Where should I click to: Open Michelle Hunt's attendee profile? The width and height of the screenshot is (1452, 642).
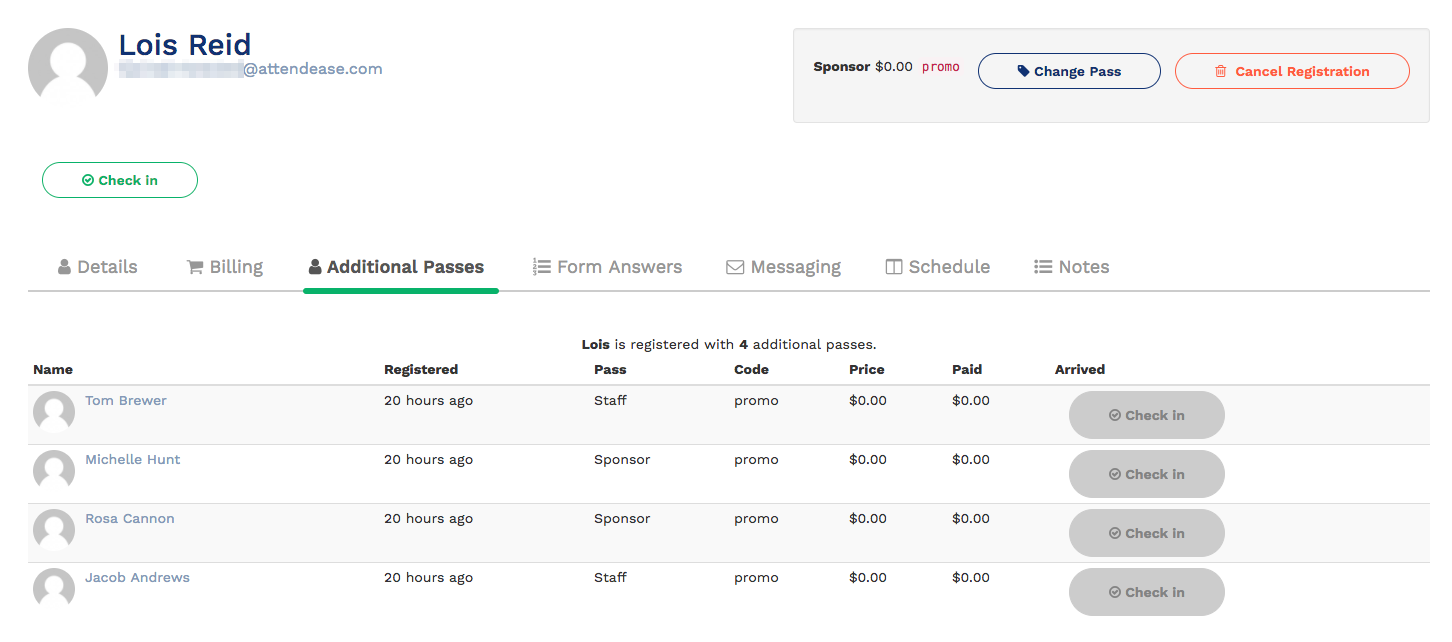[132, 459]
